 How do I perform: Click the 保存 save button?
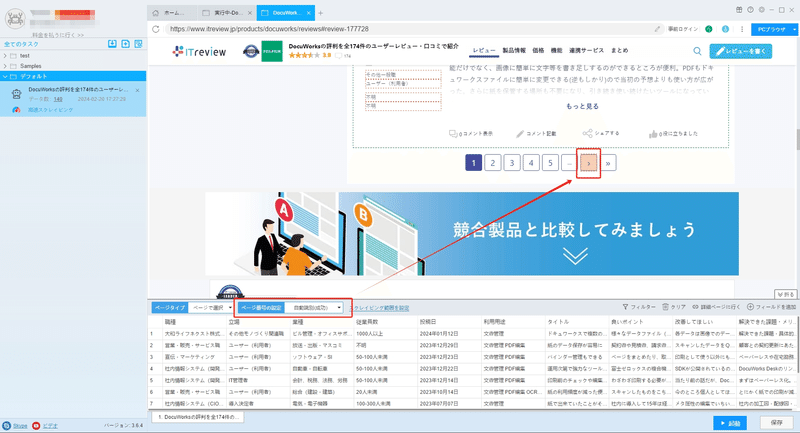click(777, 423)
